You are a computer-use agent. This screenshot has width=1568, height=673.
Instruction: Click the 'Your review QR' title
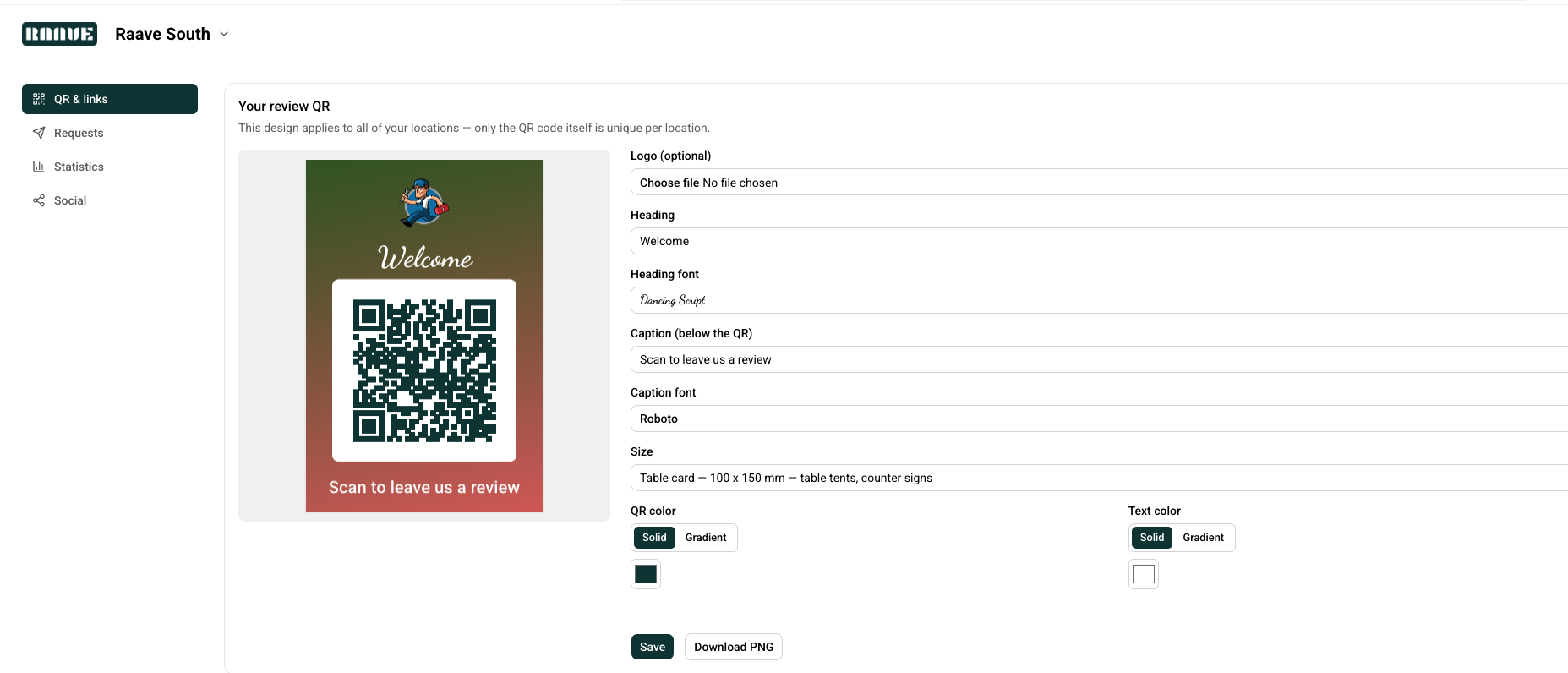click(284, 106)
